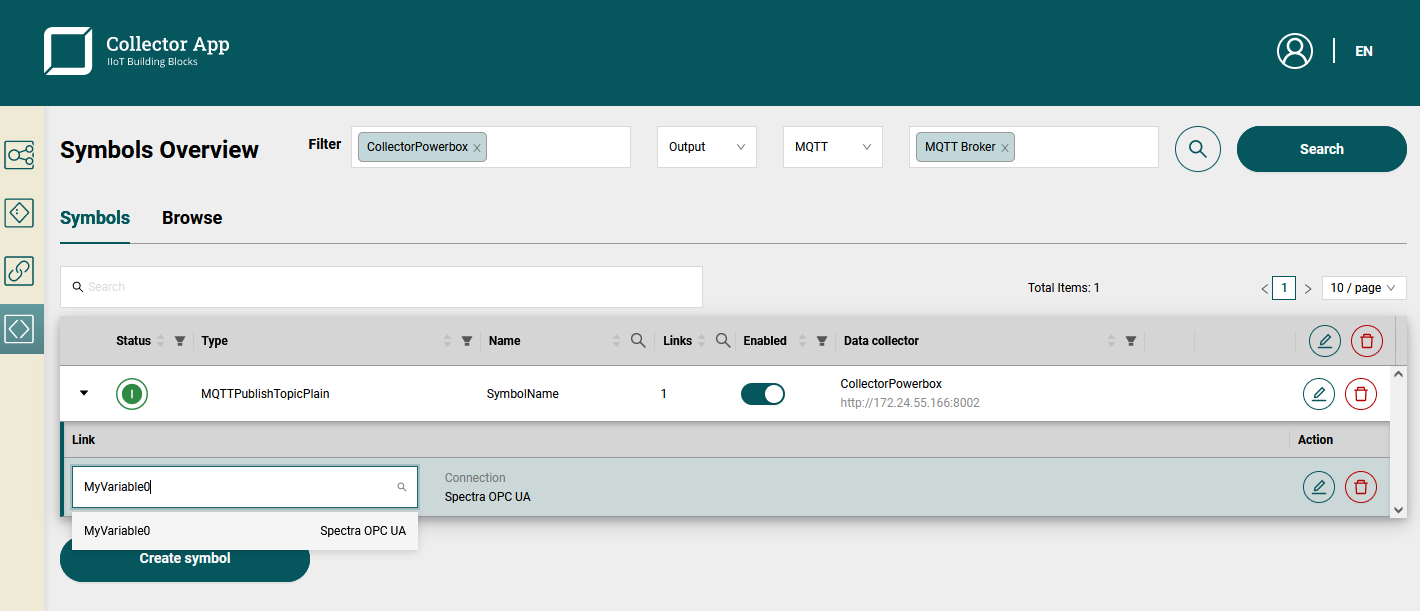The image size is (1420, 611).
Task: Click the user profile icon
Action: [1294, 51]
